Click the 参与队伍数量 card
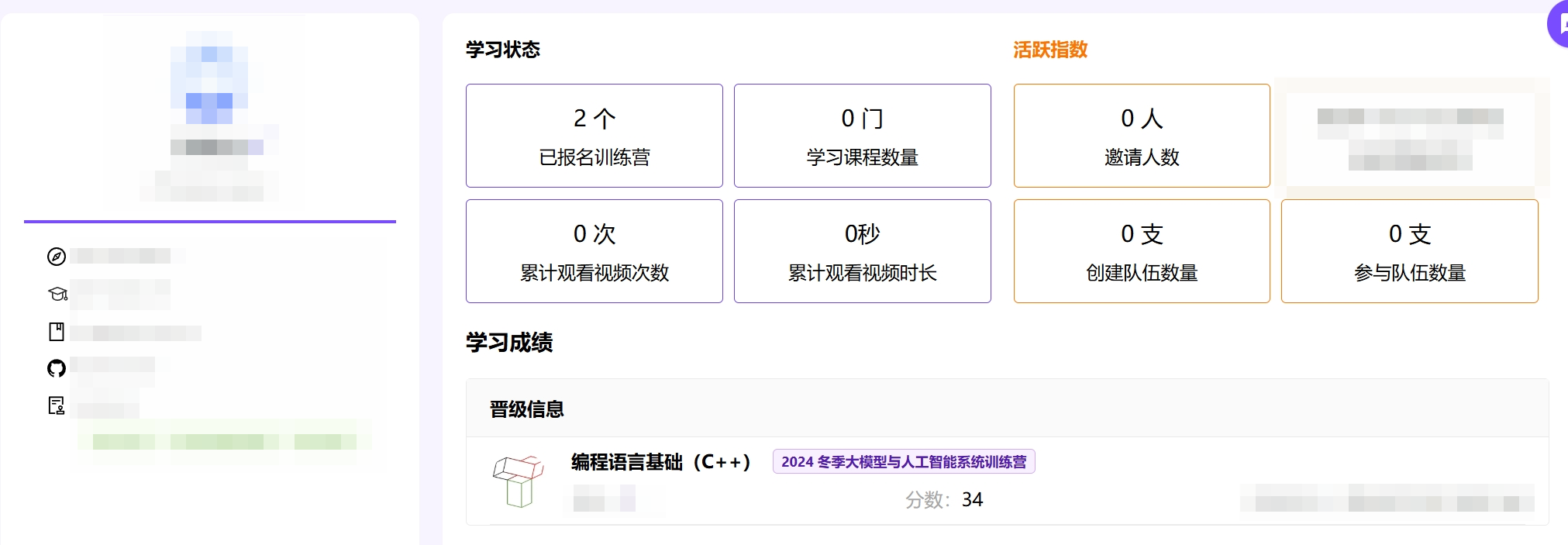This screenshot has height=545, width=1568. pyautogui.click(x=1410, y=251)
